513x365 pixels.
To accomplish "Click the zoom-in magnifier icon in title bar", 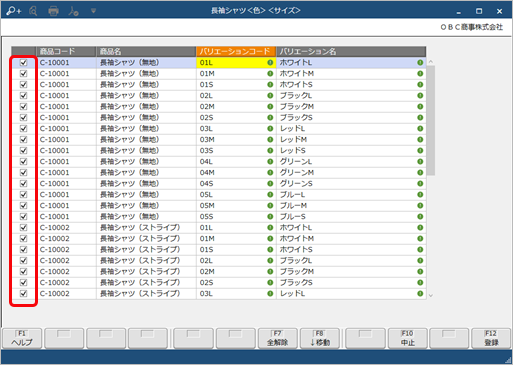I will 13,11.
